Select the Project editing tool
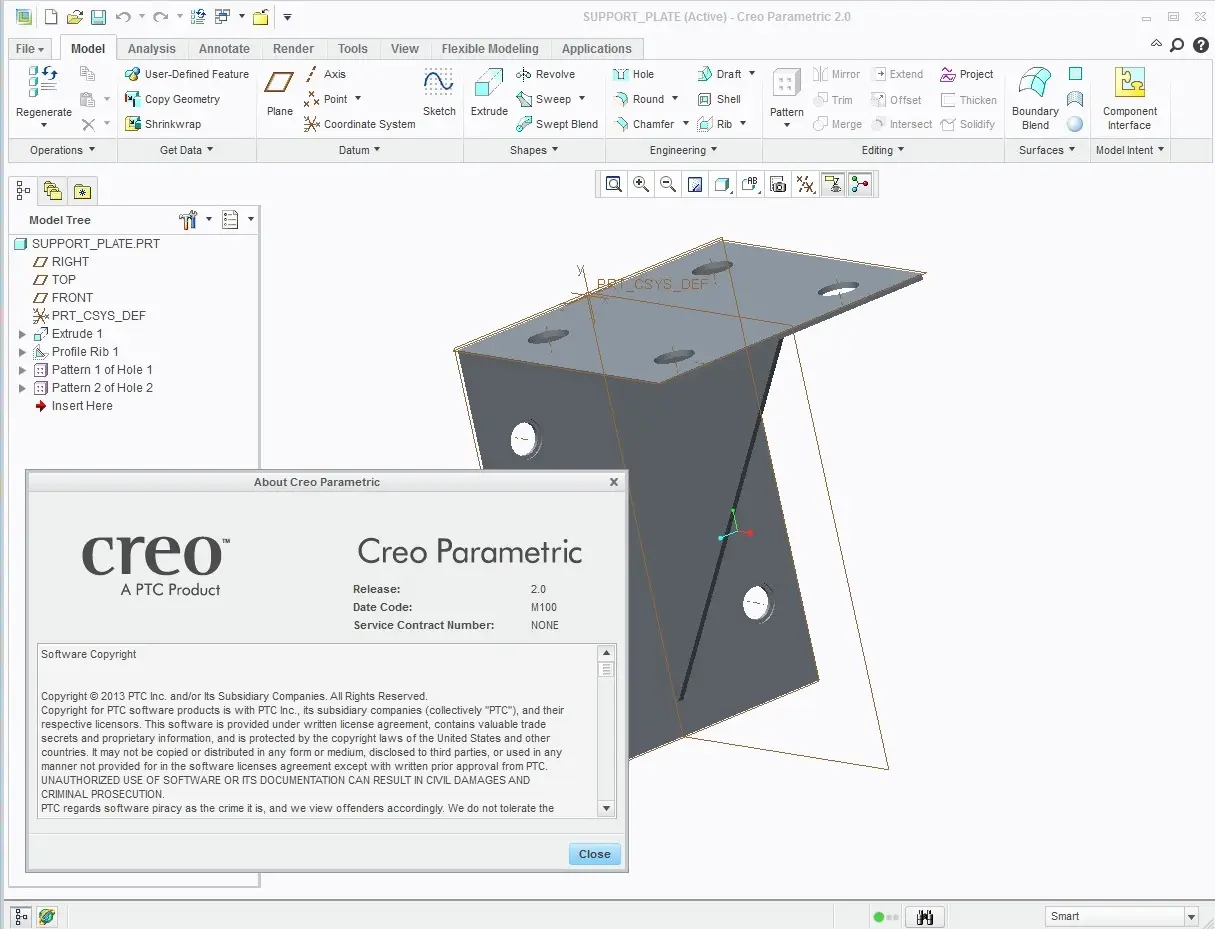The height and width of the screenshot is (929, 1215). [x=967, y=74]
